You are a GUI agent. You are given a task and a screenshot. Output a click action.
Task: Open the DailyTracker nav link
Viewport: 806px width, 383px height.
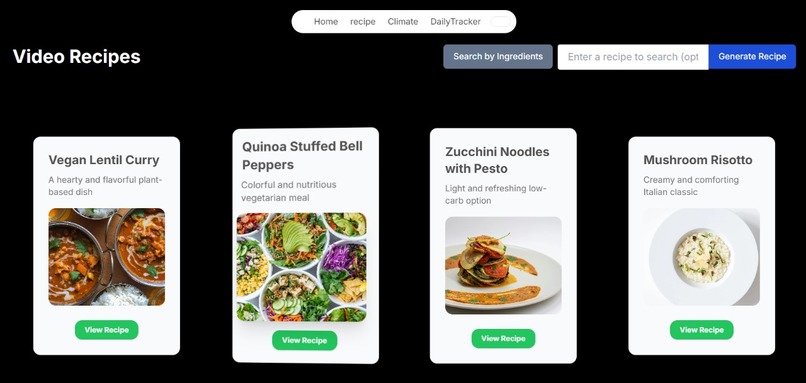pos(455,22)
